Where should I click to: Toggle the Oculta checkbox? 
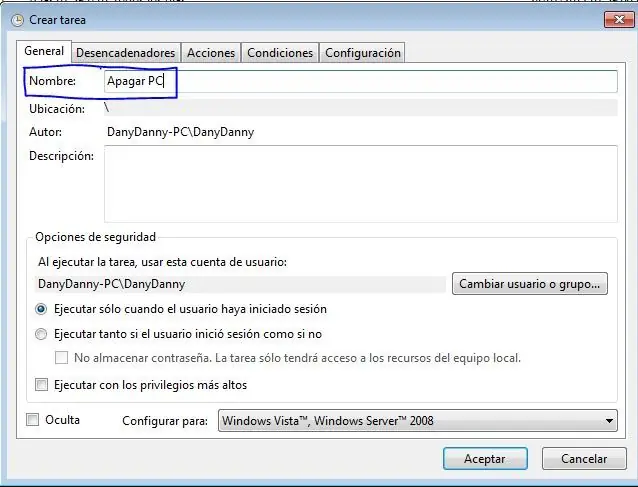coord(33,419)
